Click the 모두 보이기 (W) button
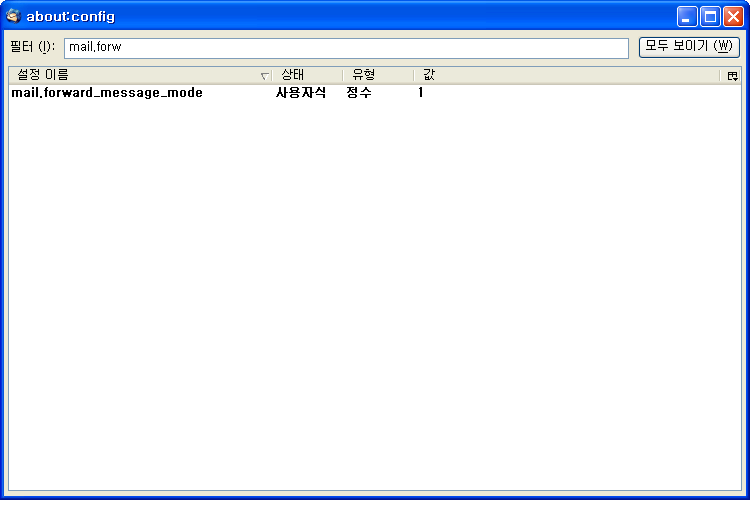 pyautogui.click(x=689, y=47)
